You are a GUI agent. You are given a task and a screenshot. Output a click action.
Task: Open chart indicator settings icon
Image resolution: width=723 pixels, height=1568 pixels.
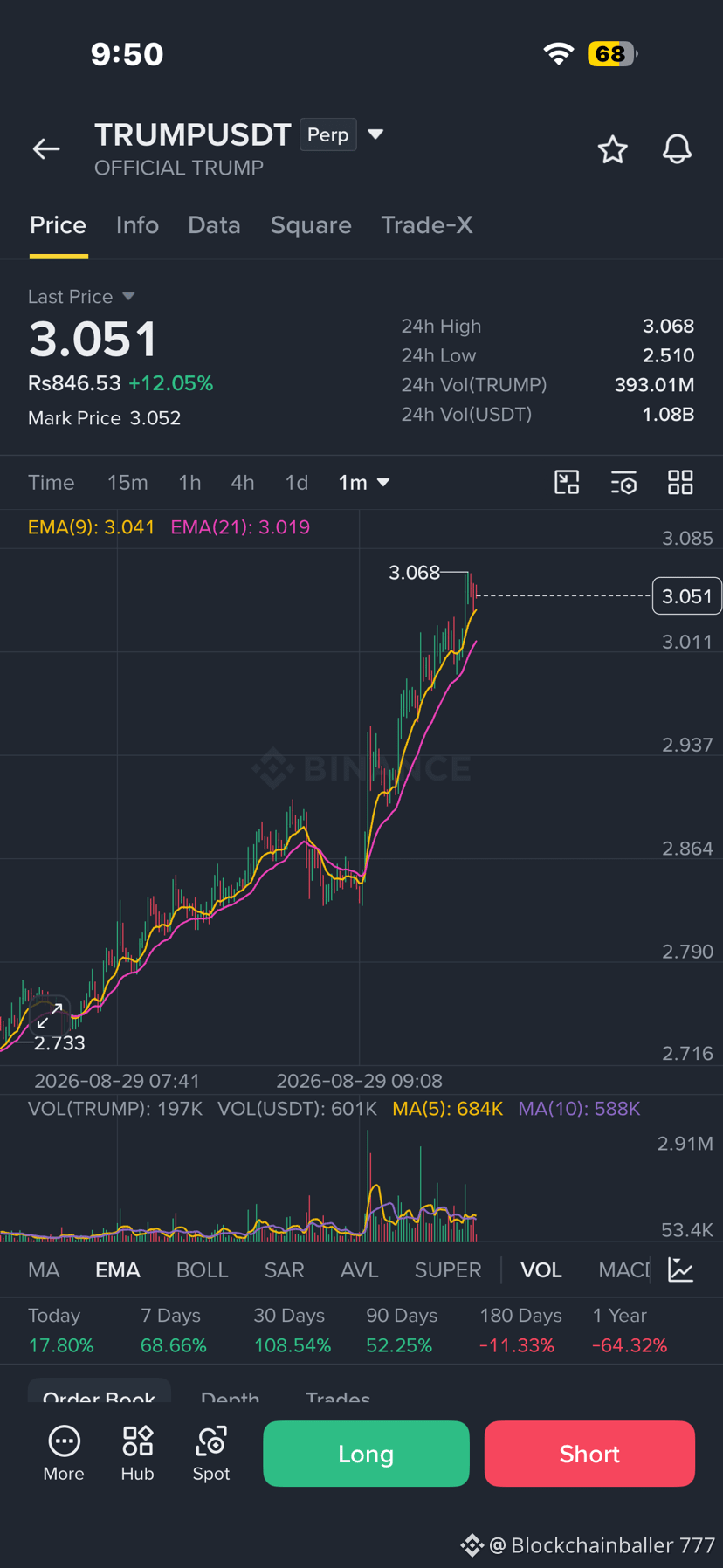tap(623, 483)
